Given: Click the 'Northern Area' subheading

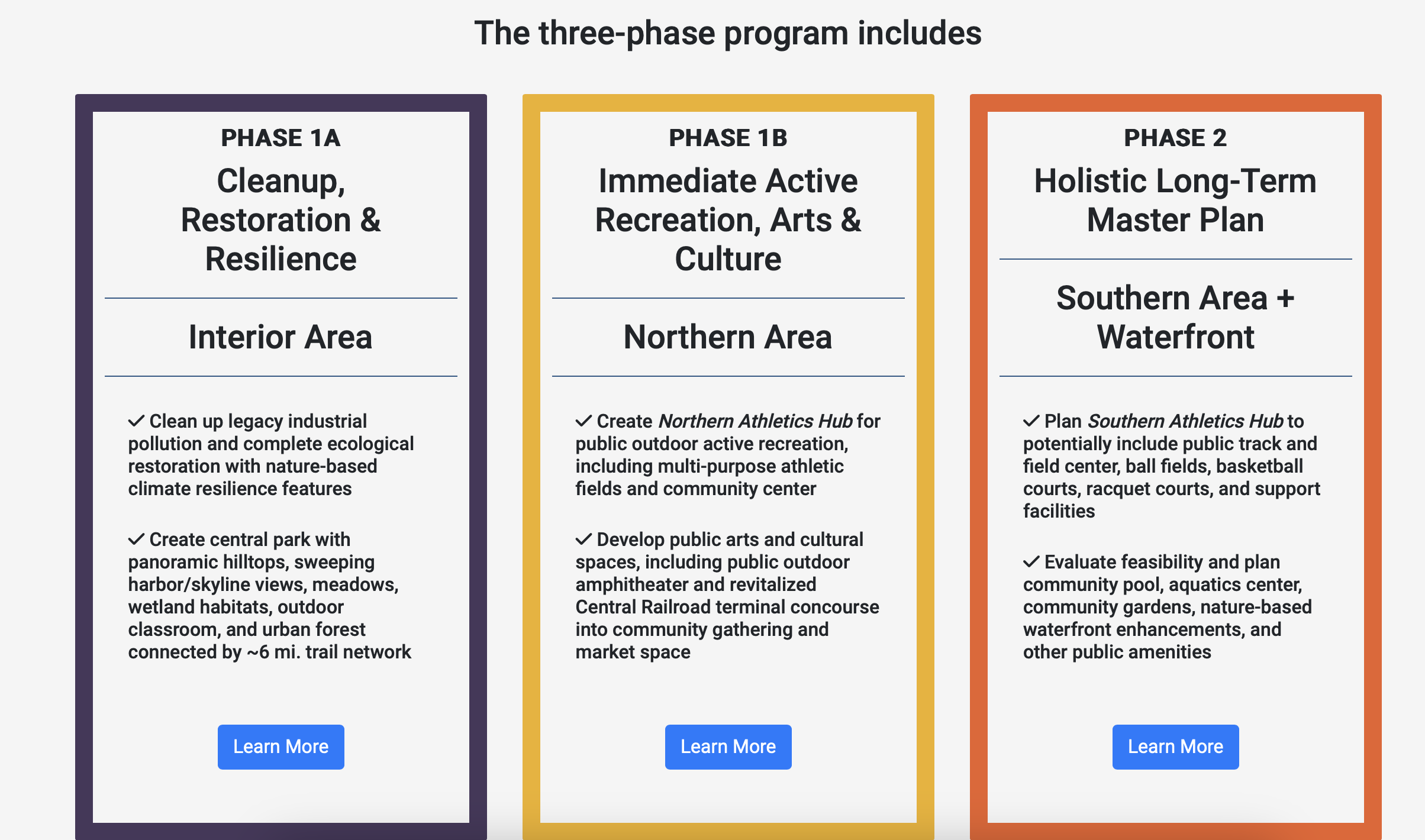Looking at the screenshot, I should 728,337.
